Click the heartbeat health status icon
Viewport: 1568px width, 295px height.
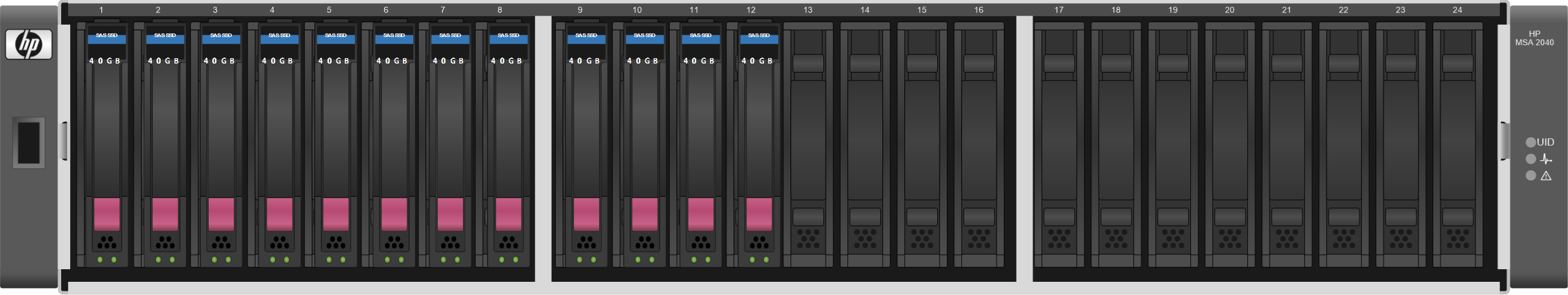coord(1545,159)
